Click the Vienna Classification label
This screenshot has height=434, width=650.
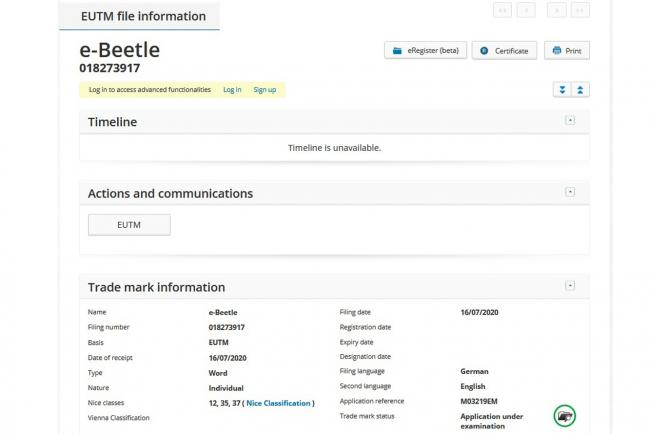pyautogui.click(x=119, y=418)
